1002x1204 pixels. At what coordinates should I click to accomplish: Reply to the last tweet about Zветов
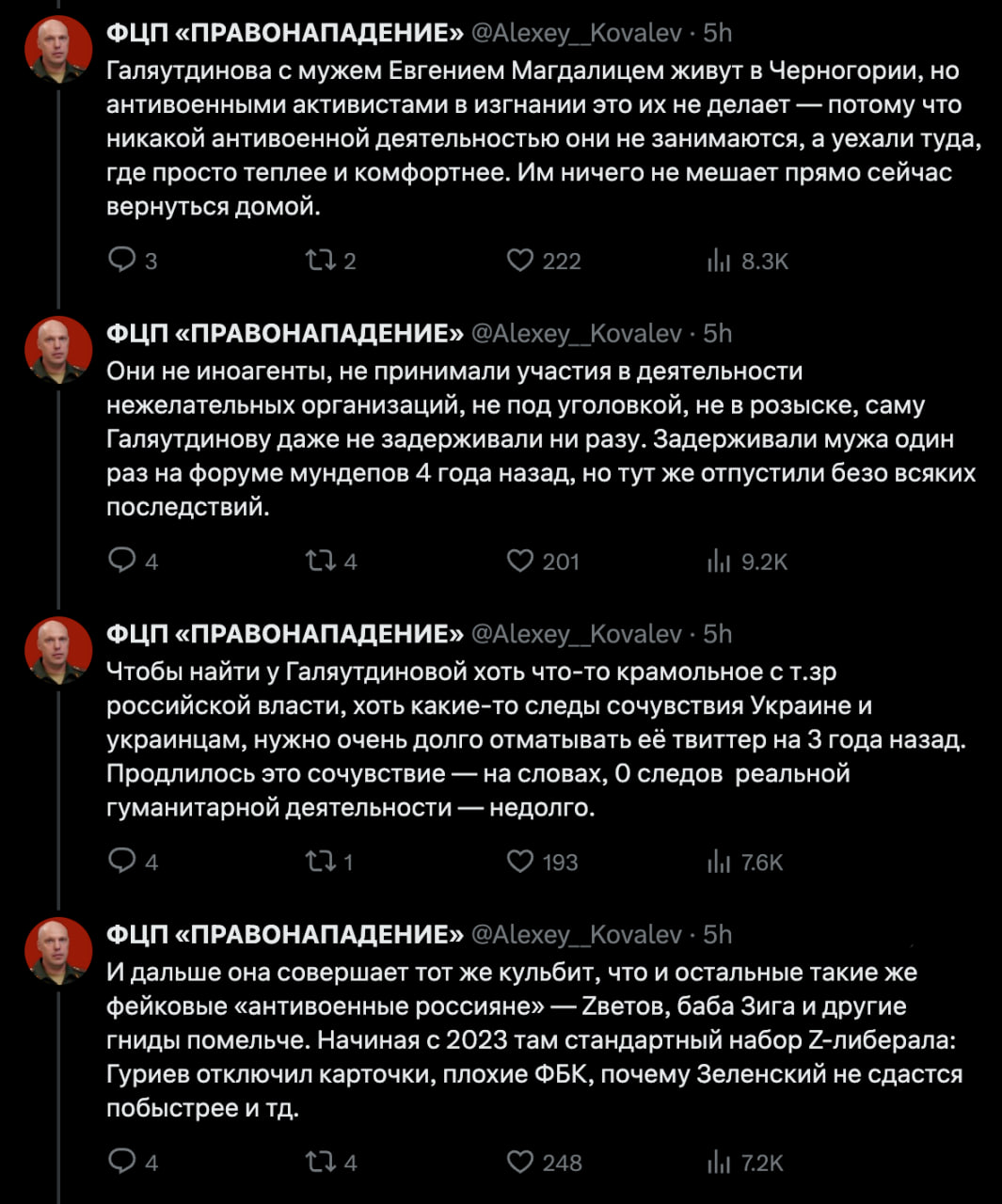point(122,1162)
